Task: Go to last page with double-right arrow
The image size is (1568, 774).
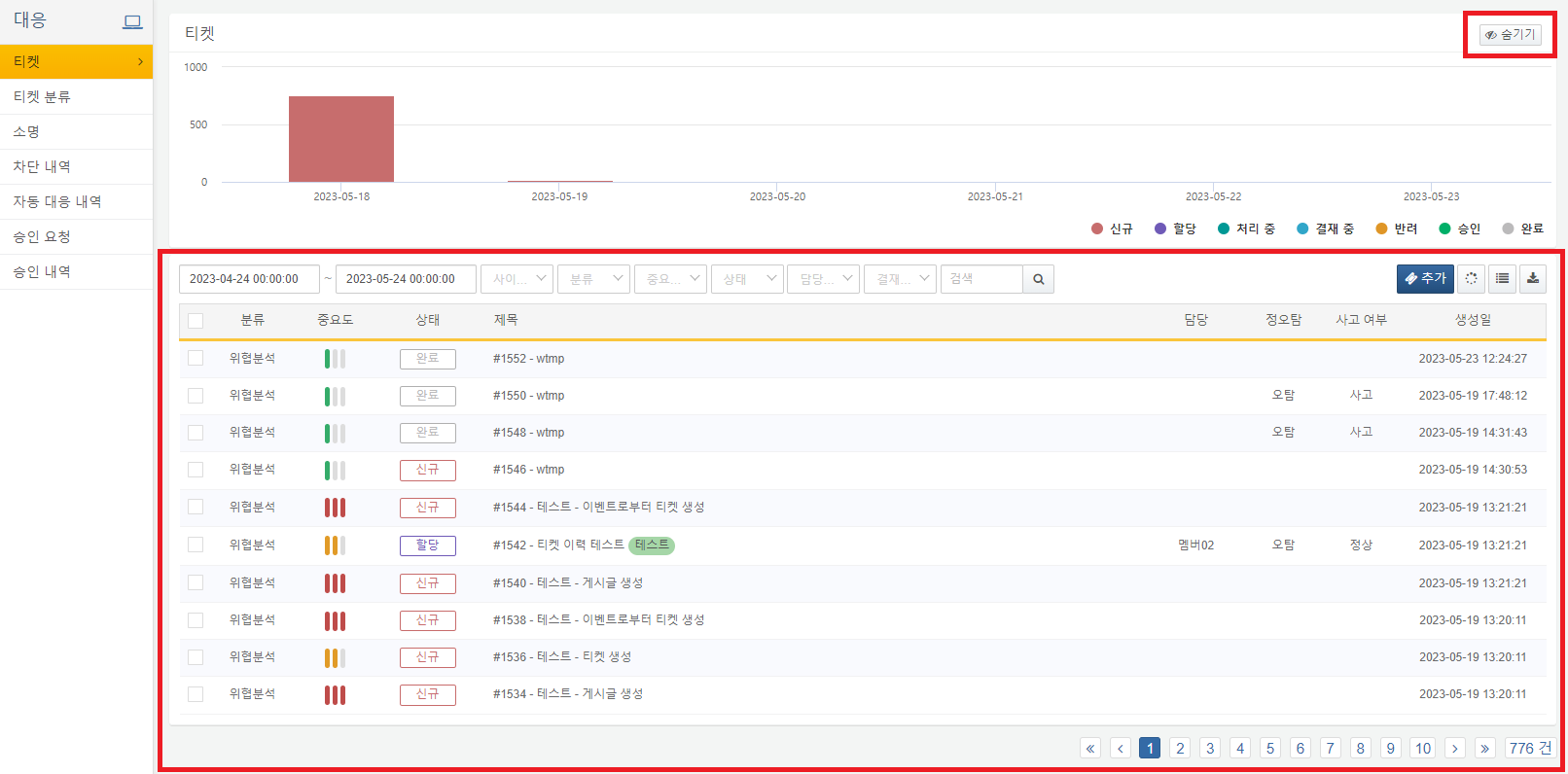Action: 1484,748
